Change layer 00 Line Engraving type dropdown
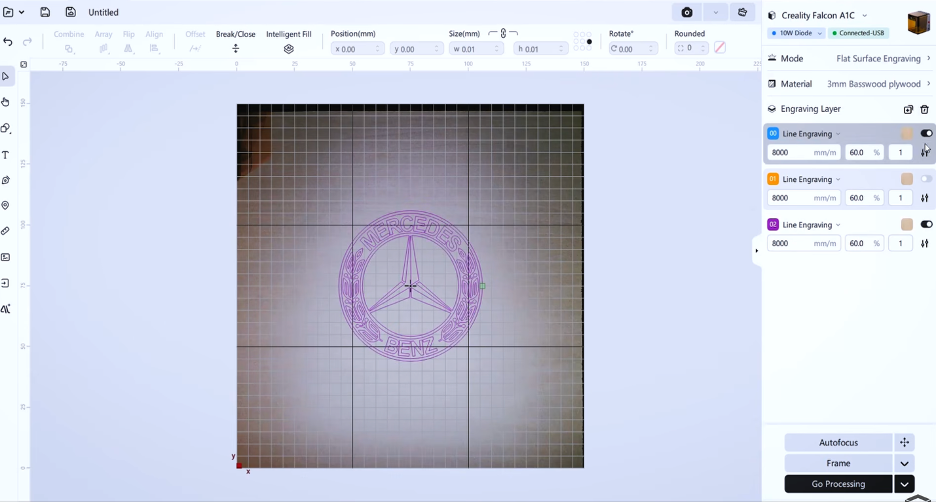The image size is (936, 502). pos(811,134)
